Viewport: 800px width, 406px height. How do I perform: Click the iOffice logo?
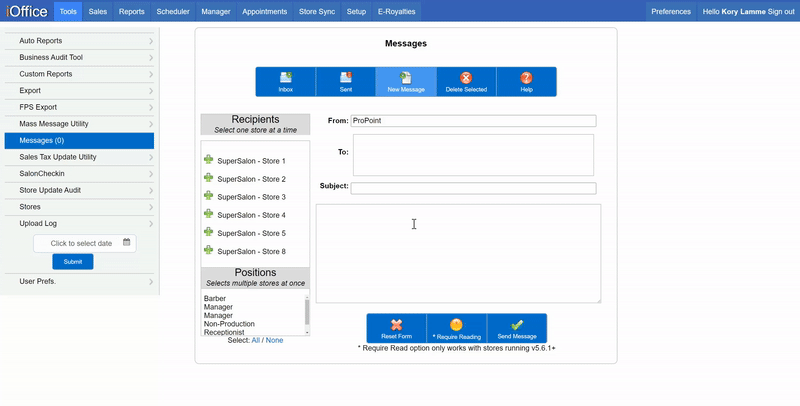click(27, 11)
